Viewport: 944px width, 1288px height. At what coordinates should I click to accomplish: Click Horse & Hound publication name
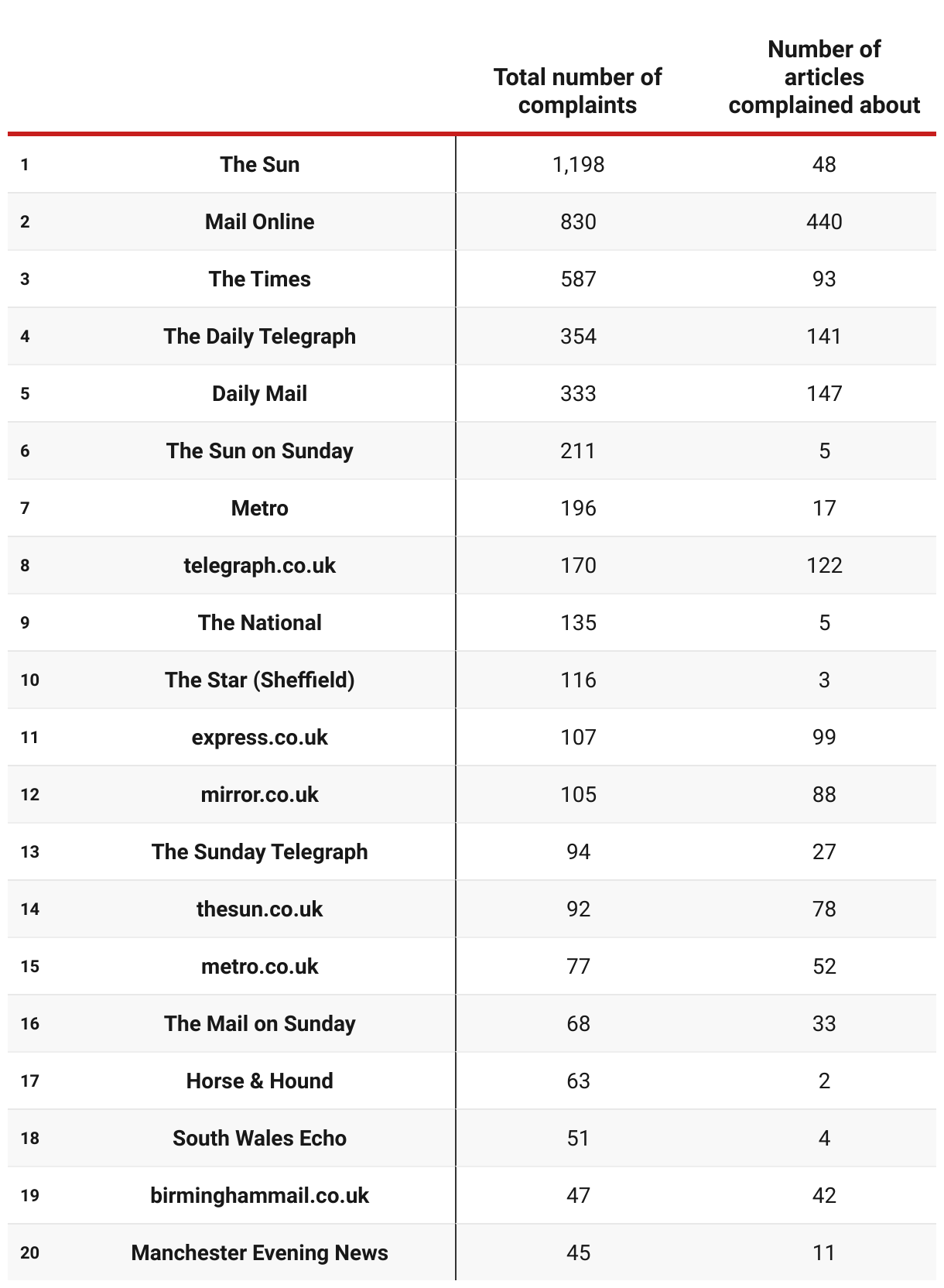click(259, 1081)
